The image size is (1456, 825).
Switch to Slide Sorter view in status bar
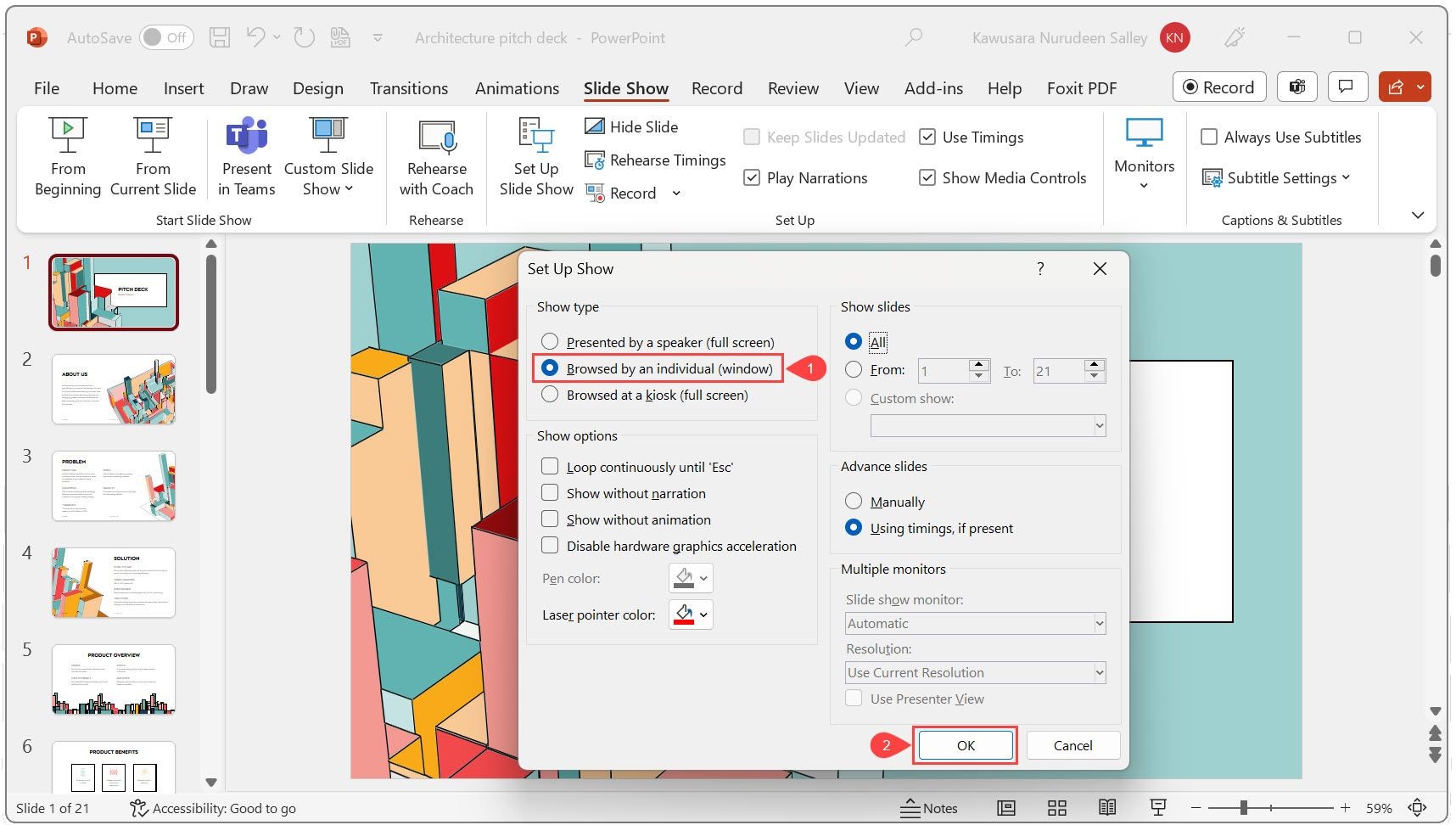tap(1056, 808)
